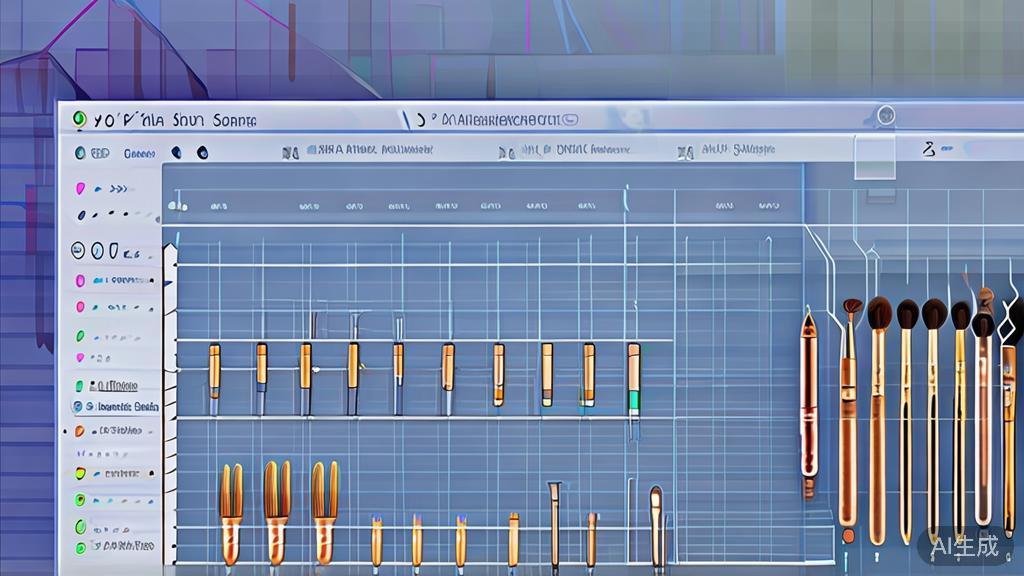
Task: Toggle the first pink dot in sidebar
Action: click(80, 188)
